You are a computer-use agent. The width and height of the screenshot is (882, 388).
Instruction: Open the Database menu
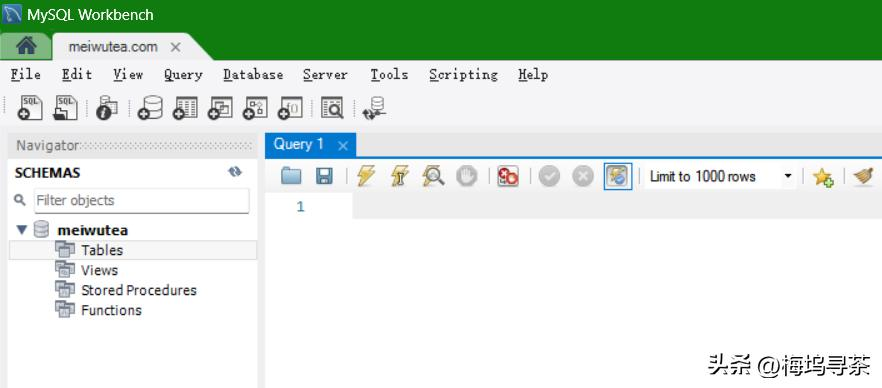tap(253, 75)
